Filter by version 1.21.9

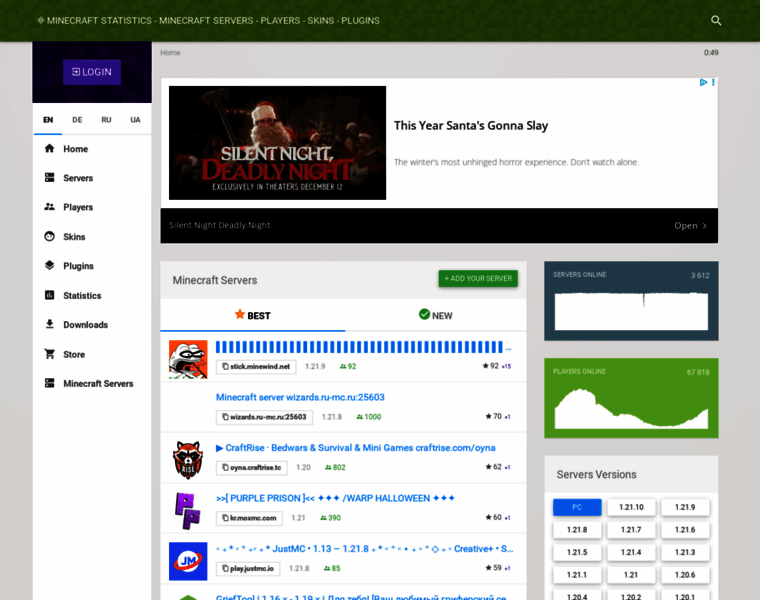(685, 507)
